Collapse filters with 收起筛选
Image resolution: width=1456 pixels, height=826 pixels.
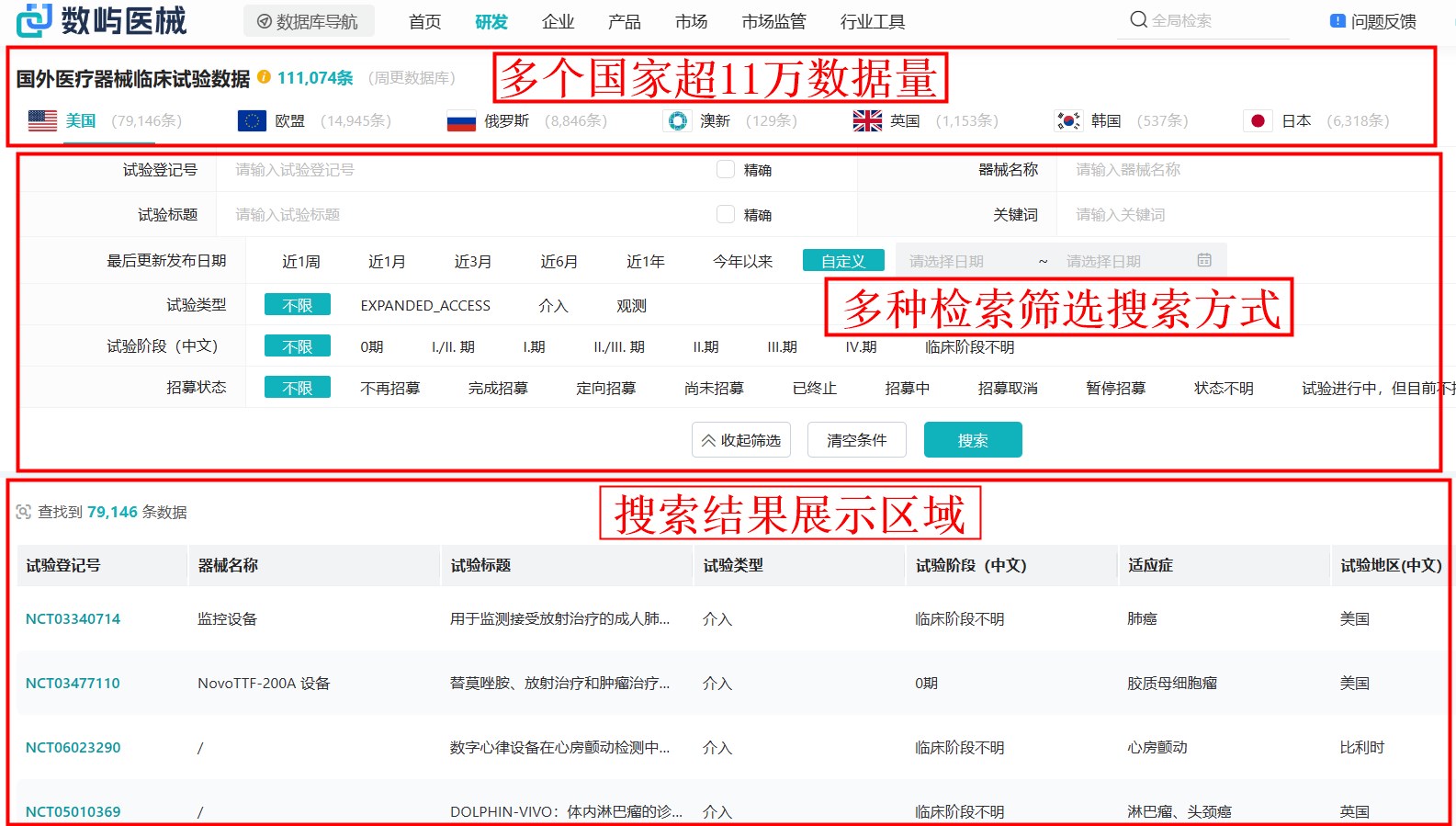click(740, 440)
